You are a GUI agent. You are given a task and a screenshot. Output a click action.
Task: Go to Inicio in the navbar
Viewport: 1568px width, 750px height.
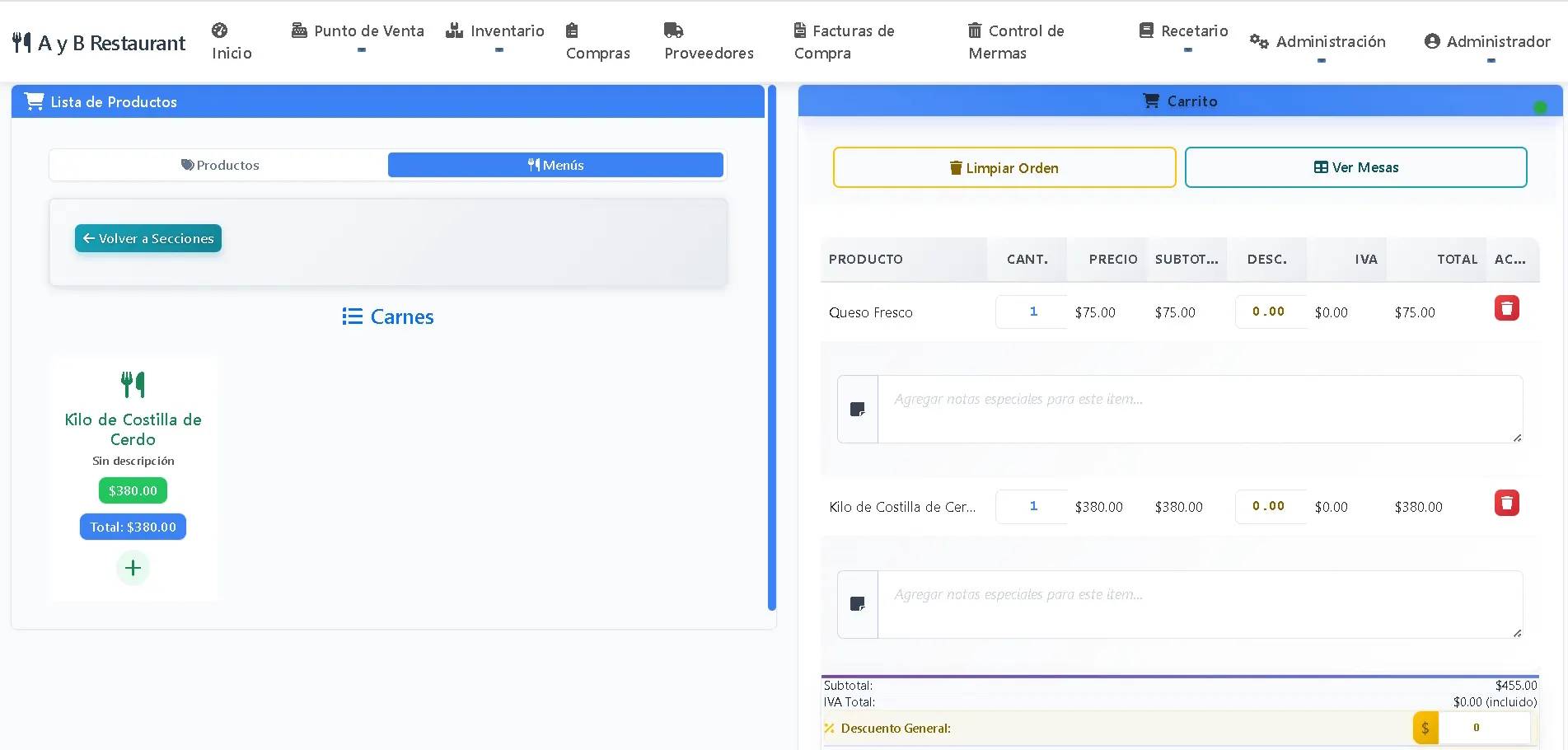point(232,41)
